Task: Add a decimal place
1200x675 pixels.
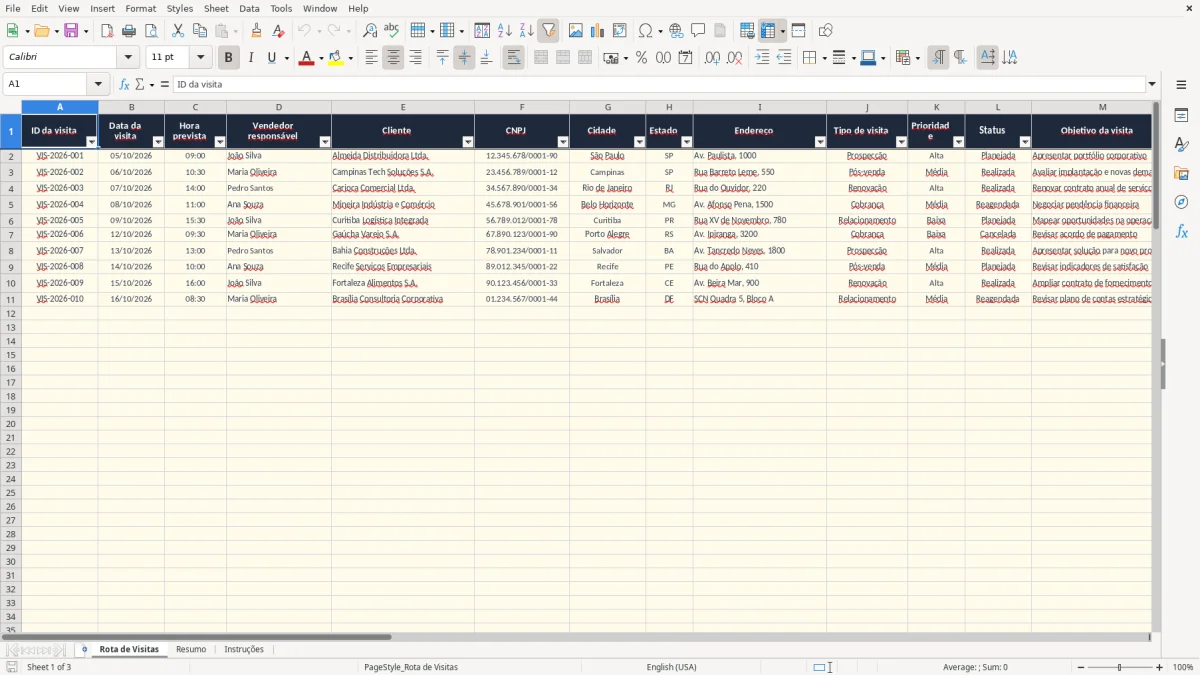Action: point(712,58)
